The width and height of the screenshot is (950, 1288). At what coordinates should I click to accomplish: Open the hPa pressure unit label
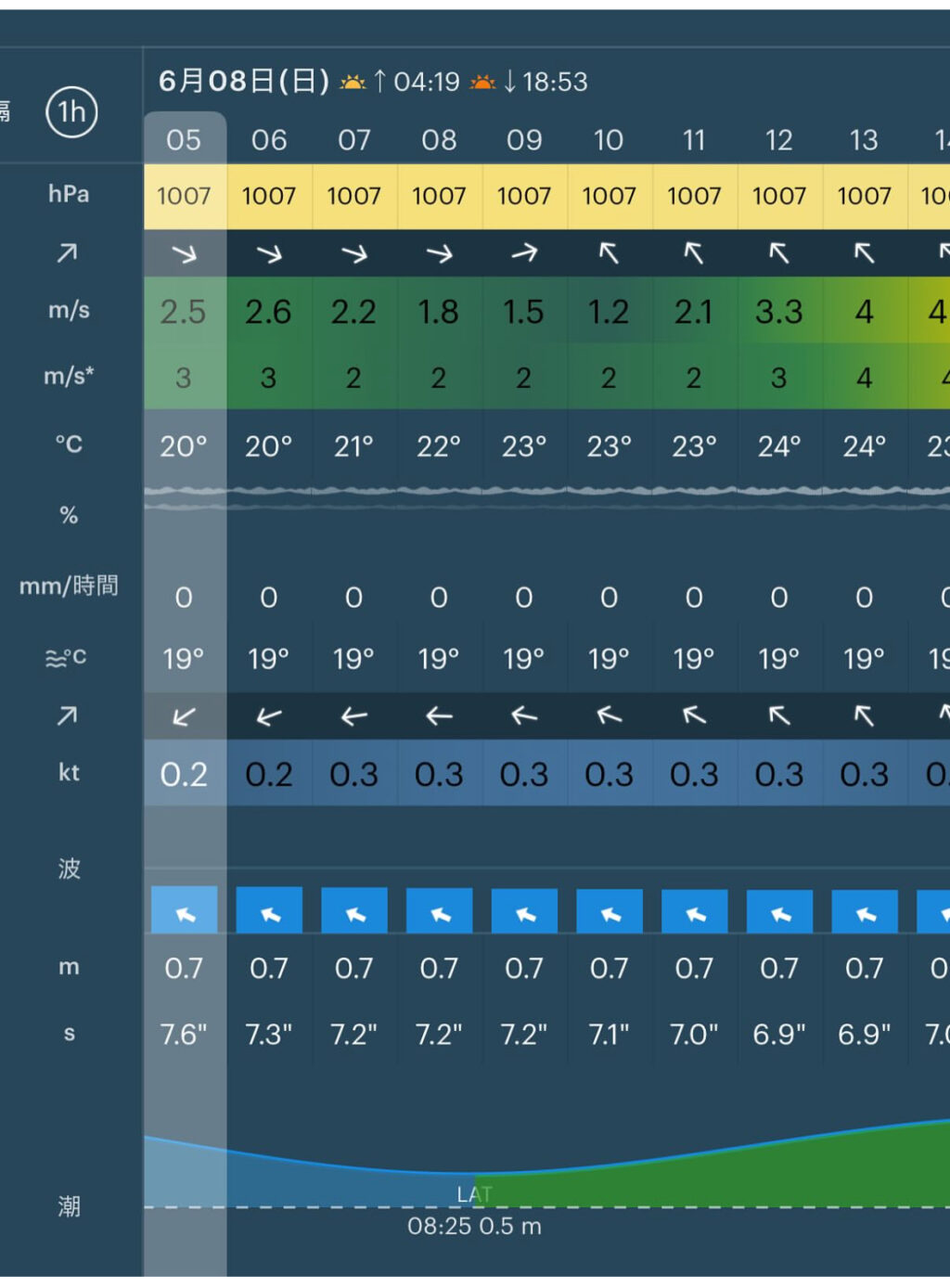pos(69,194)
